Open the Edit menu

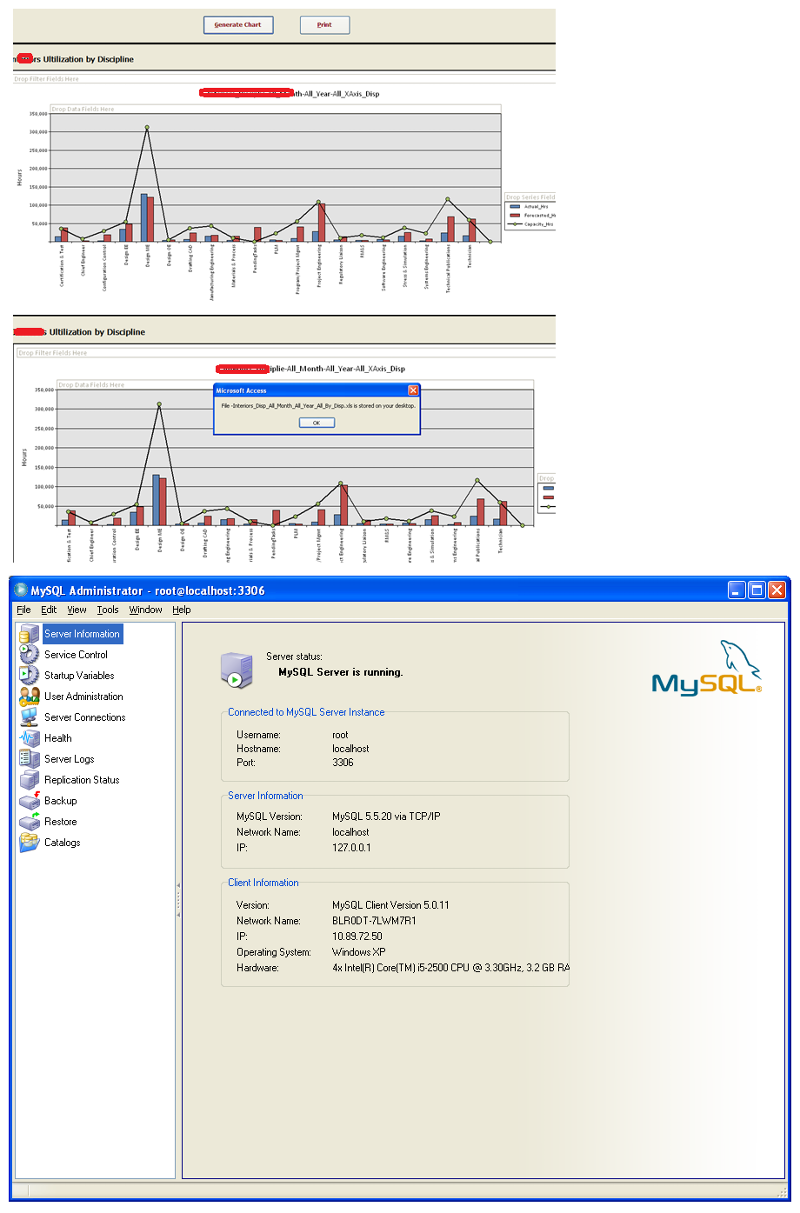(x=49, y=610)
